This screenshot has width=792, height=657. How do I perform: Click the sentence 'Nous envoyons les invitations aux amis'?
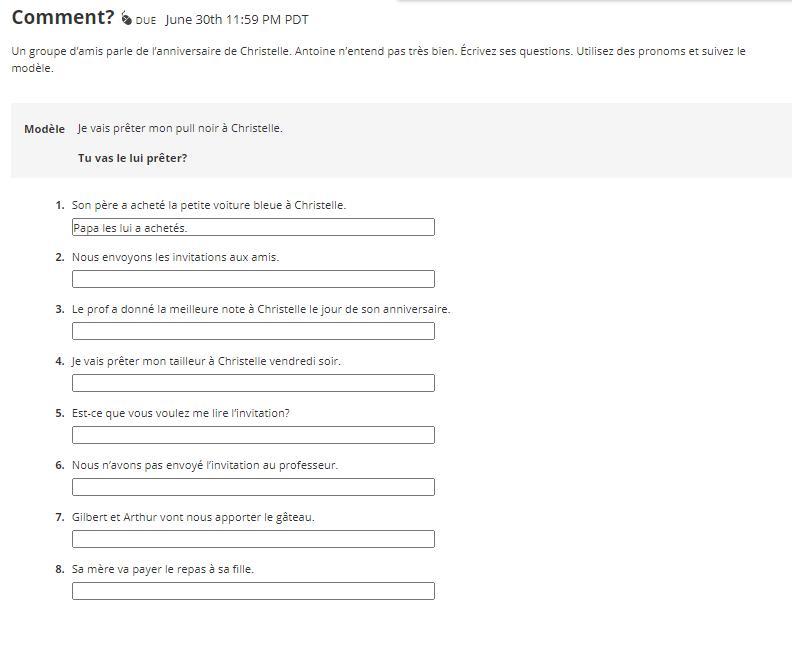[175, 257]
